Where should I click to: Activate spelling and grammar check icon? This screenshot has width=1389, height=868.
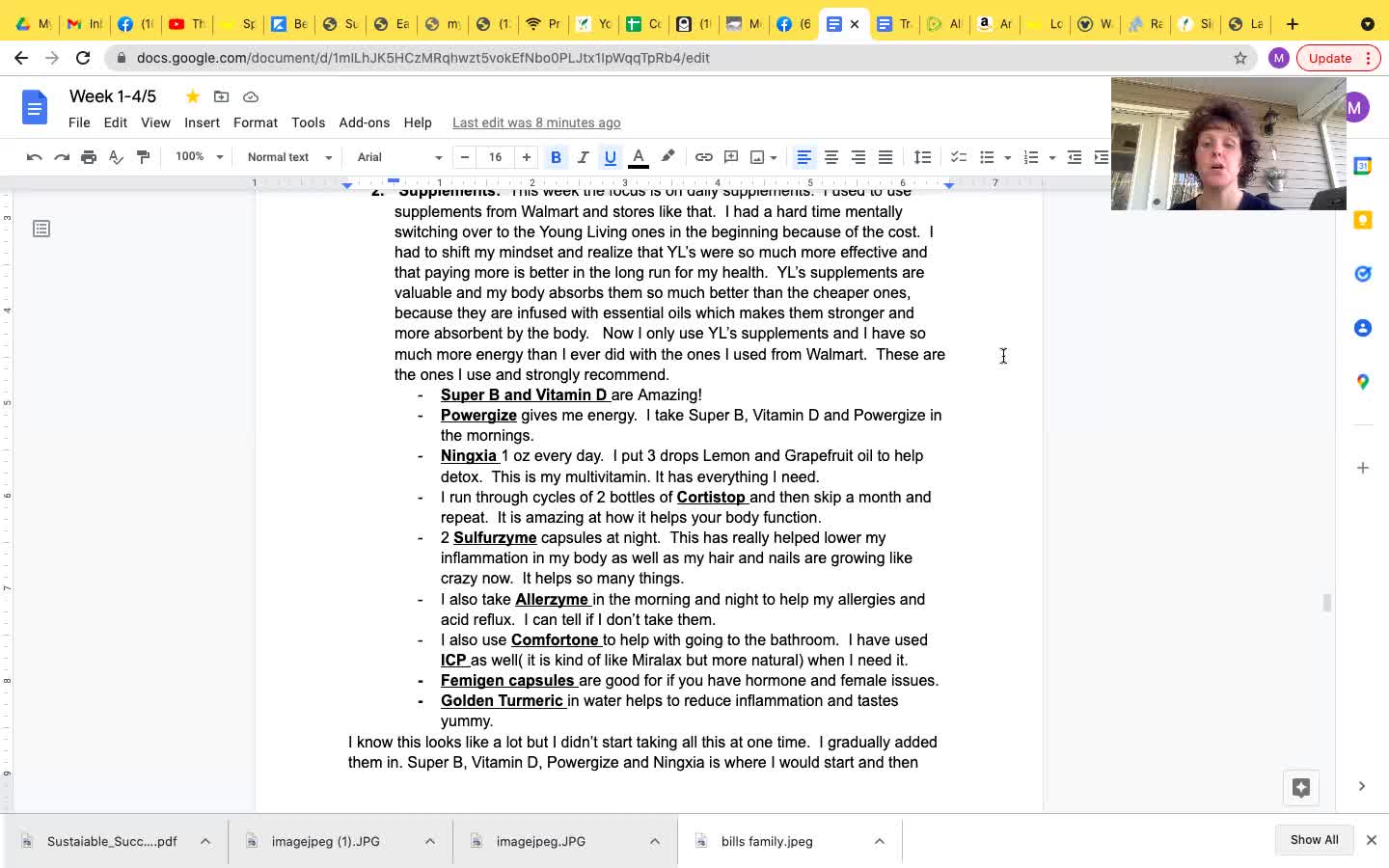(x=116, y=157)
